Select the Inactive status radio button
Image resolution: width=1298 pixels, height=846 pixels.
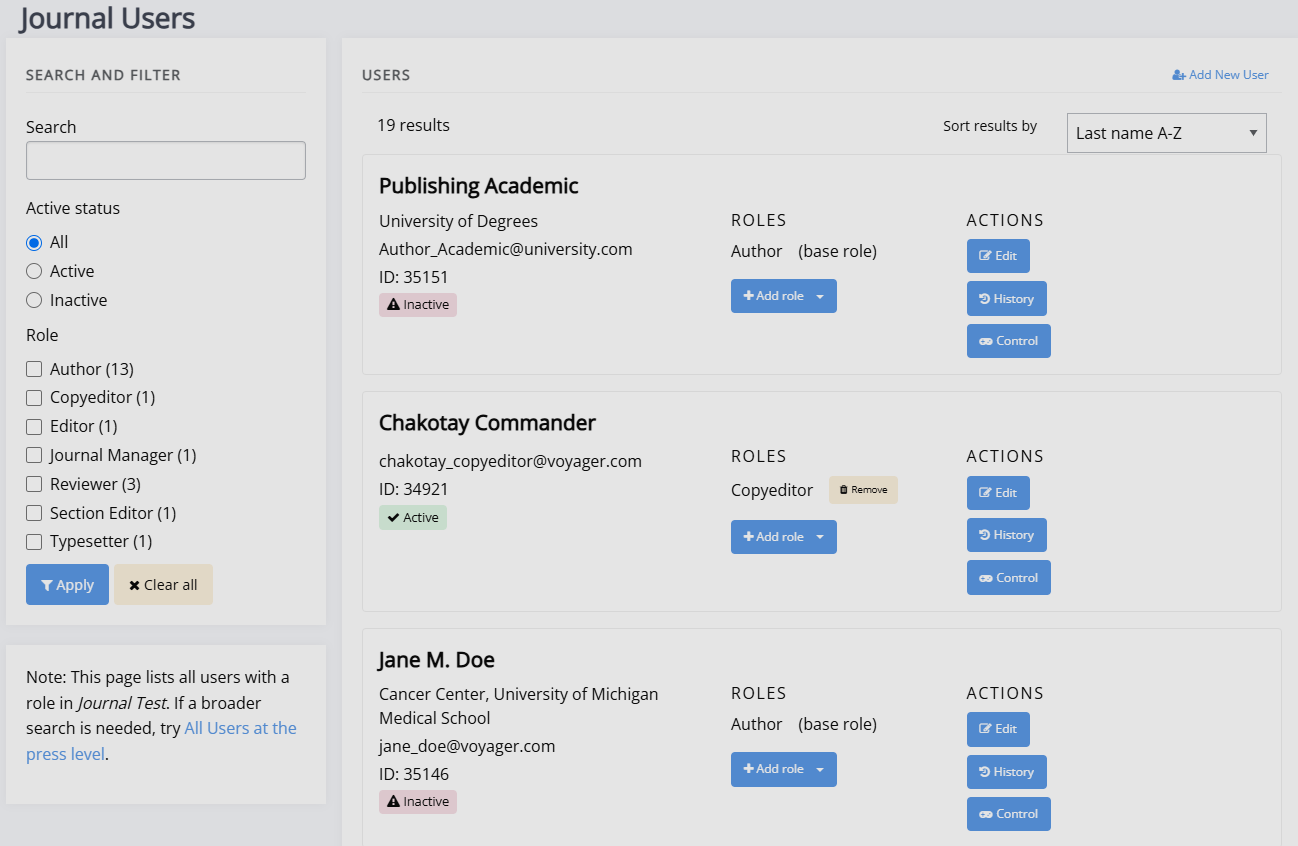[x=34, y=300]
